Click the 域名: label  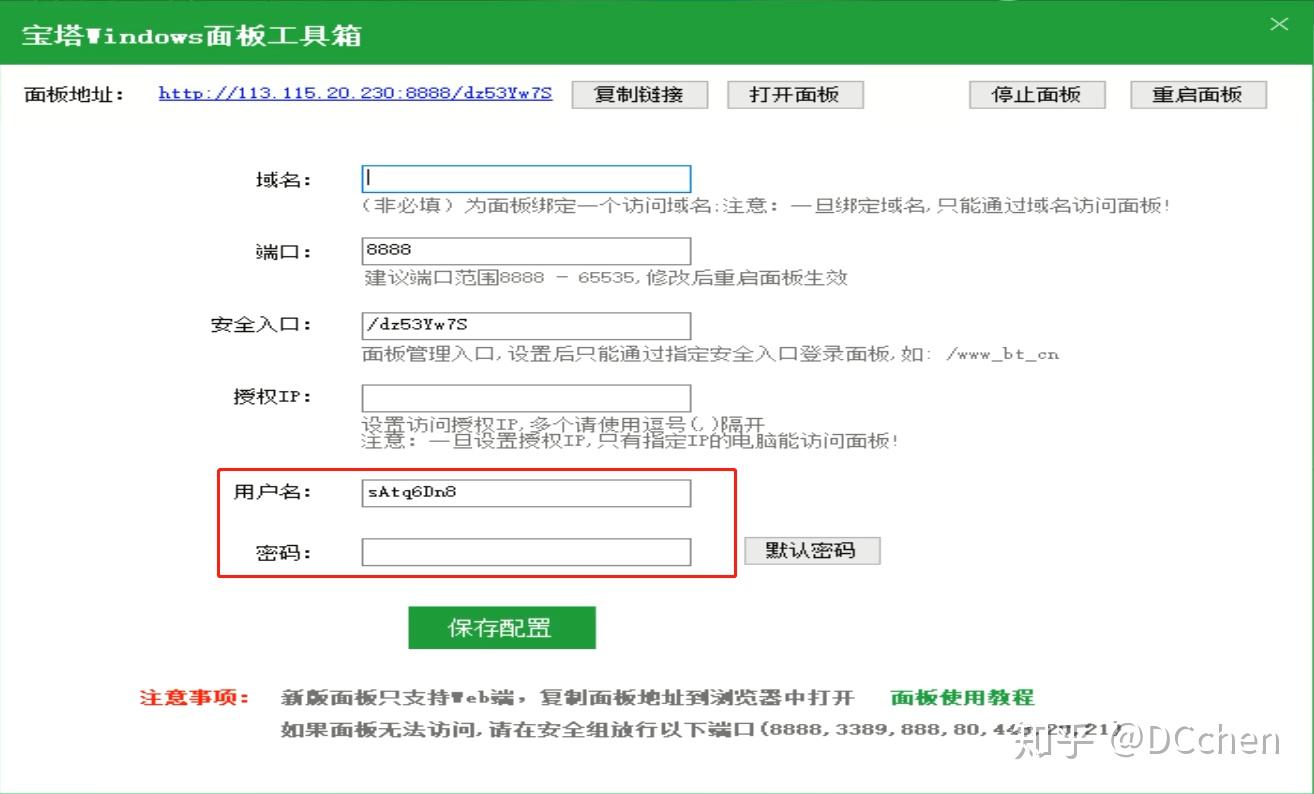(284, 180)
